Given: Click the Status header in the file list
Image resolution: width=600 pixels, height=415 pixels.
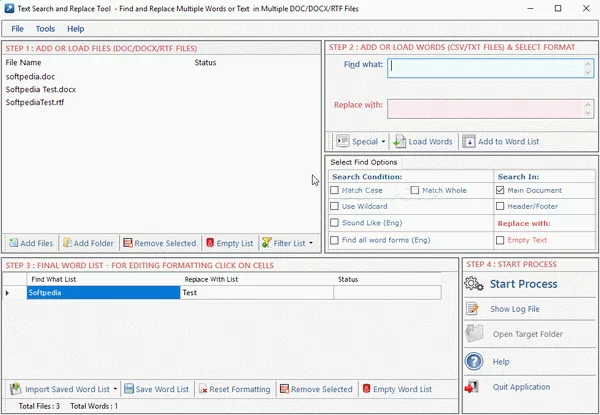Looking at the screenshot, I should coord(205,62).
